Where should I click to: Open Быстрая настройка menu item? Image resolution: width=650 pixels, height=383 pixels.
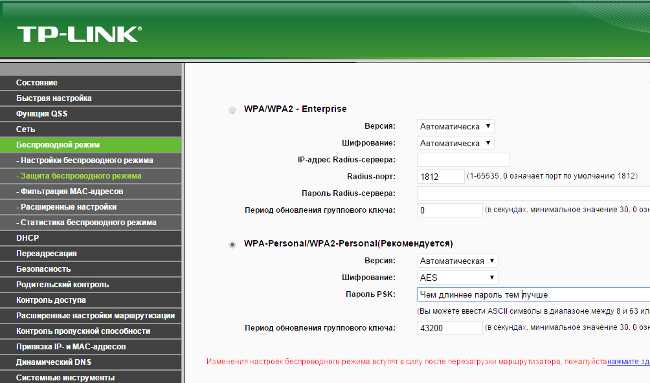(90, 98)
